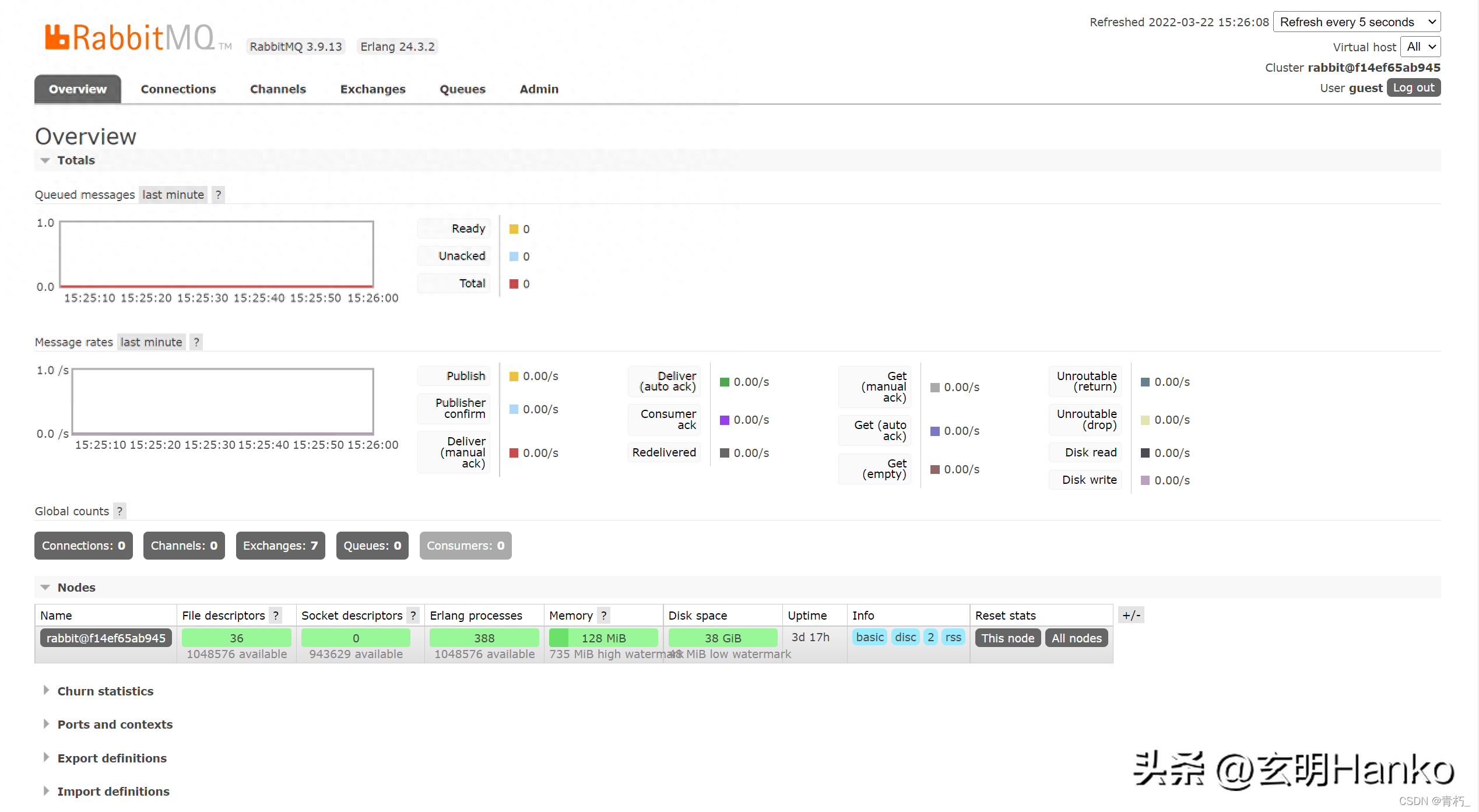
Task: Click the Message rates chart
Action: 223,402
